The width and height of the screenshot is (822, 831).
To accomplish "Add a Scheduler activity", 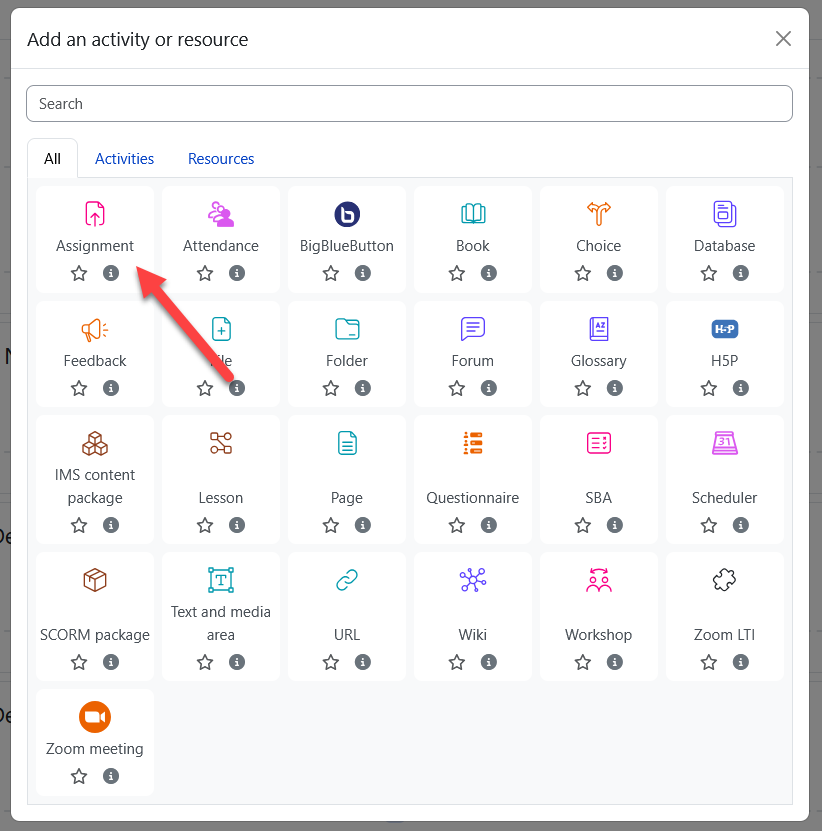I will [725, 443].
